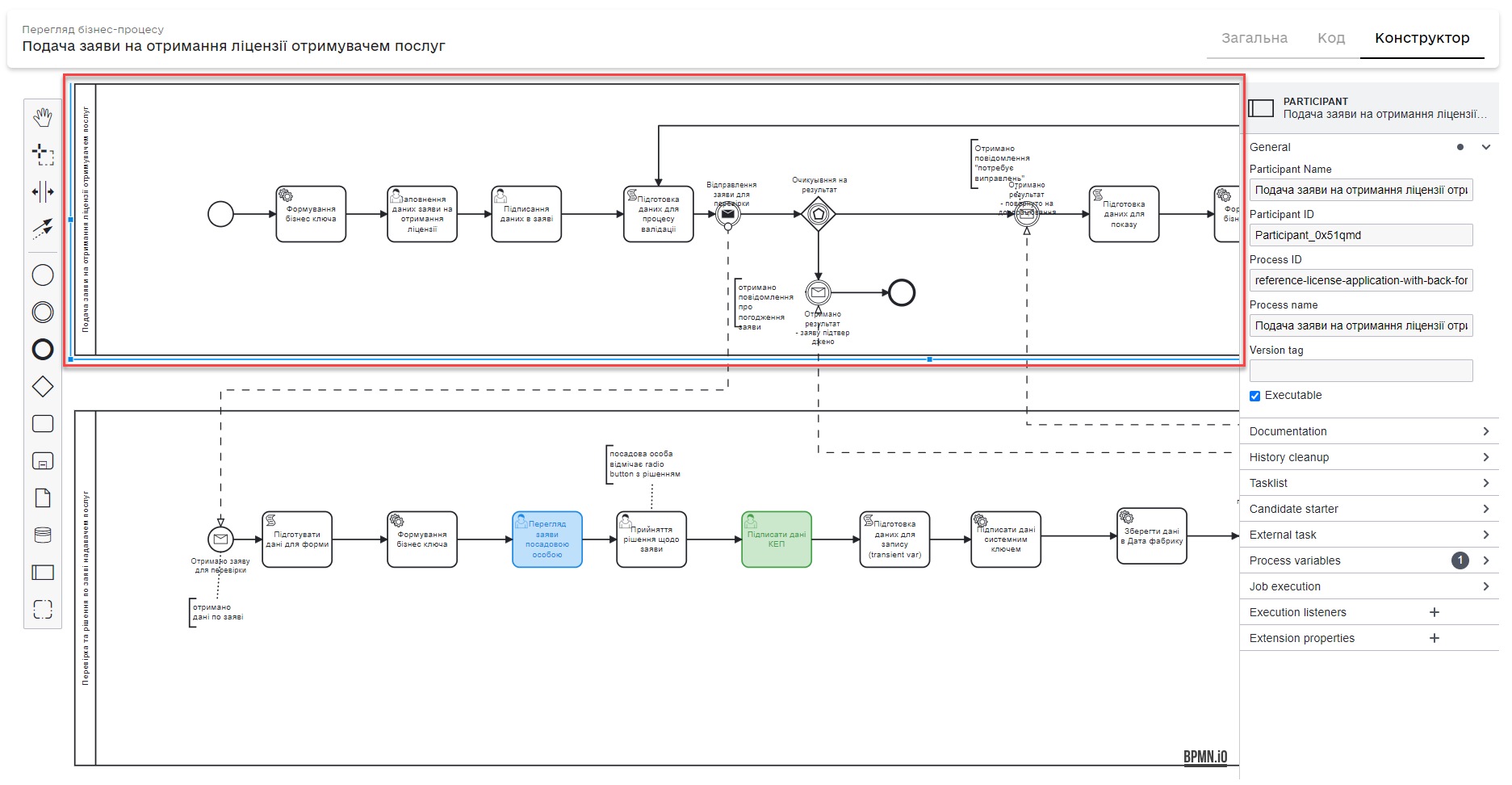This screenshot has width=1512, height=785.
Task: Switch to the Загальна tab
Action: (1254, 38)
